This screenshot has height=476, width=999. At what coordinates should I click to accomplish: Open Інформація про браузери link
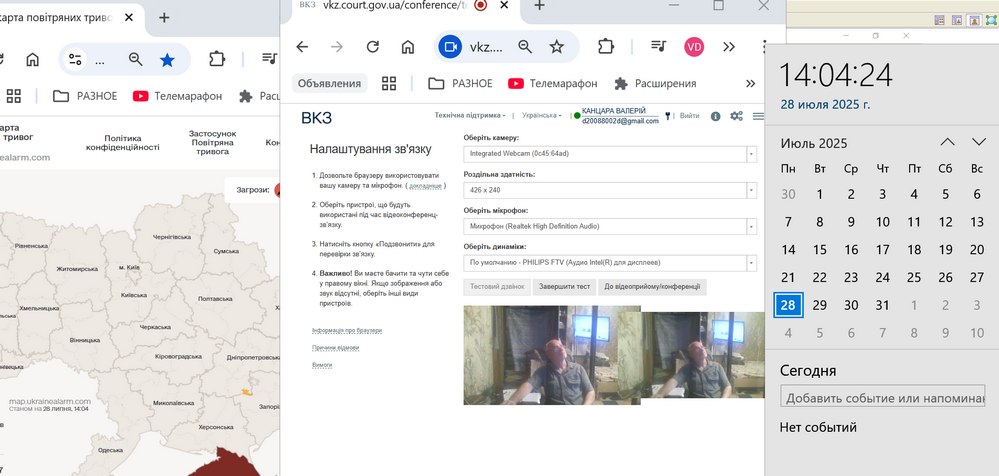click(x=347, y=331)
